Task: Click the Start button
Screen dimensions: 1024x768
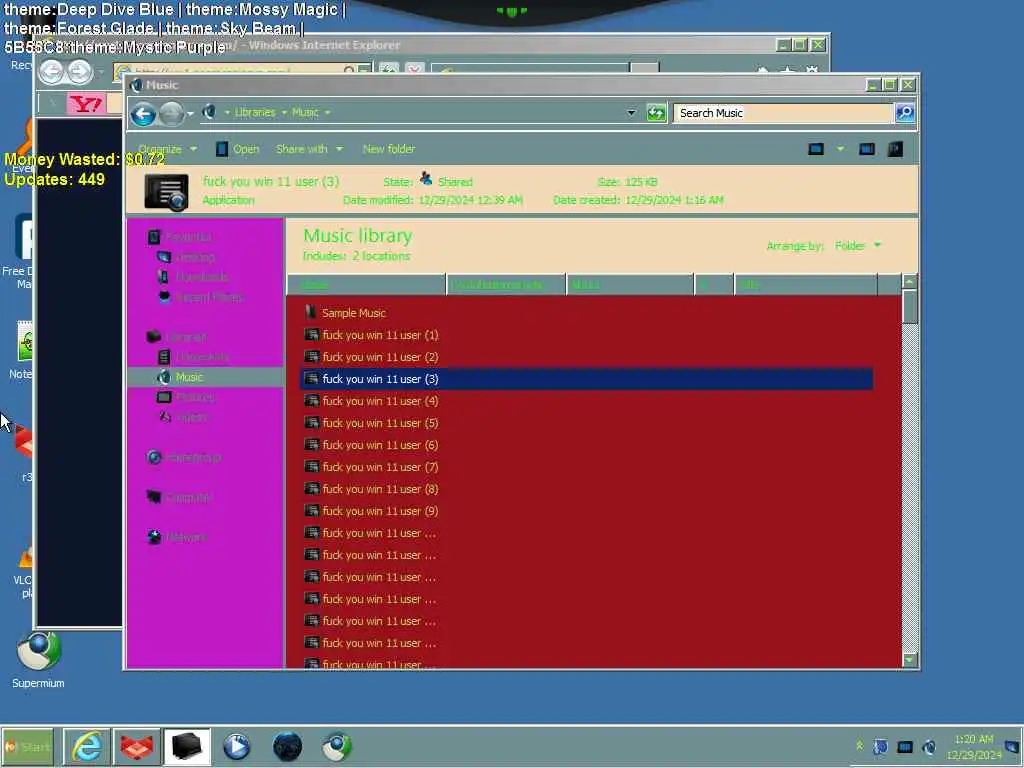Action: (27, 746)
